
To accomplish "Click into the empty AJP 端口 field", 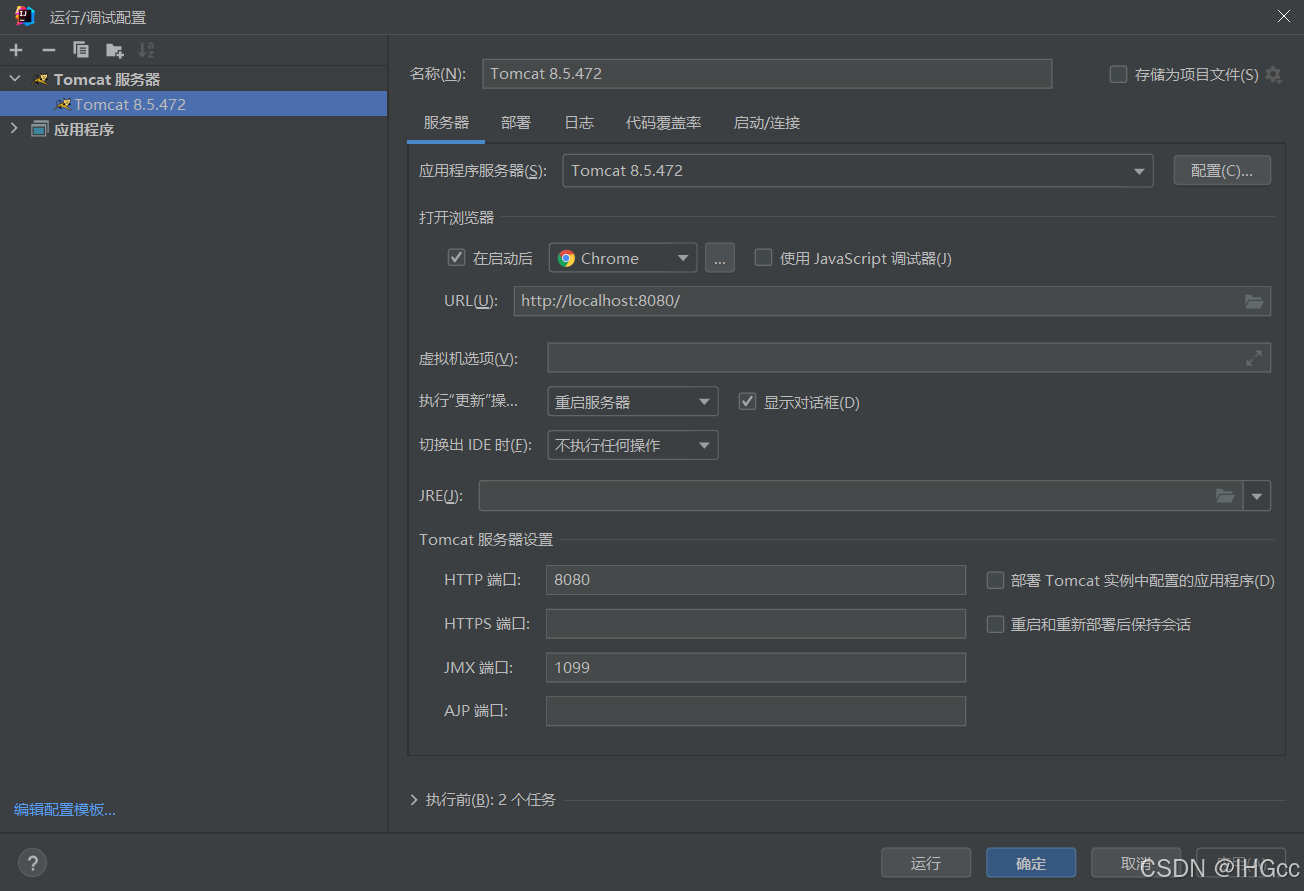I will [756, 711].
